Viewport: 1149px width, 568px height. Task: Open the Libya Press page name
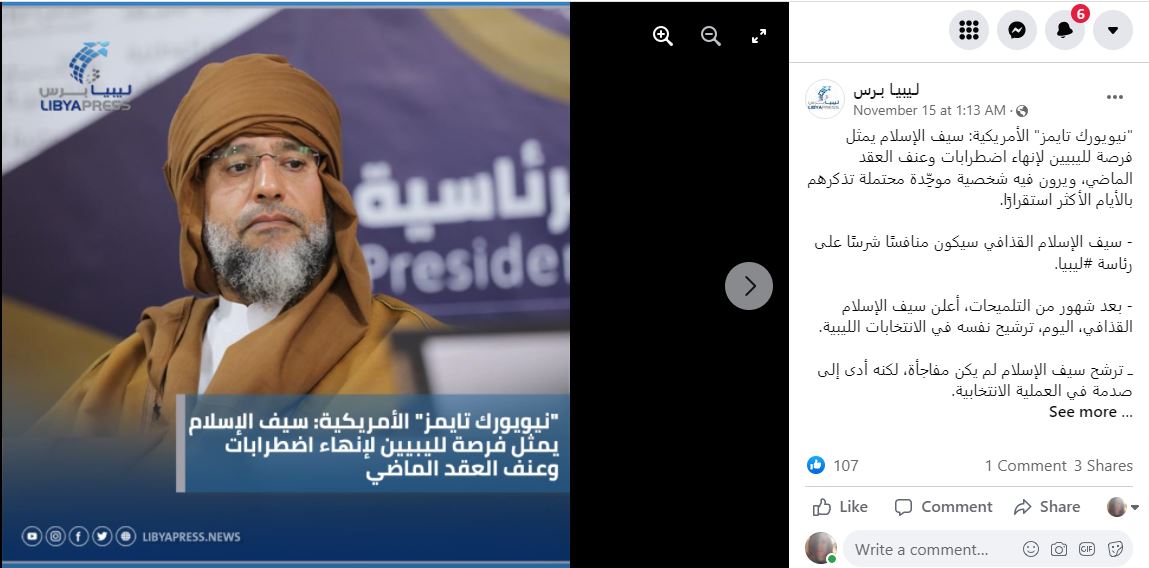886,89
